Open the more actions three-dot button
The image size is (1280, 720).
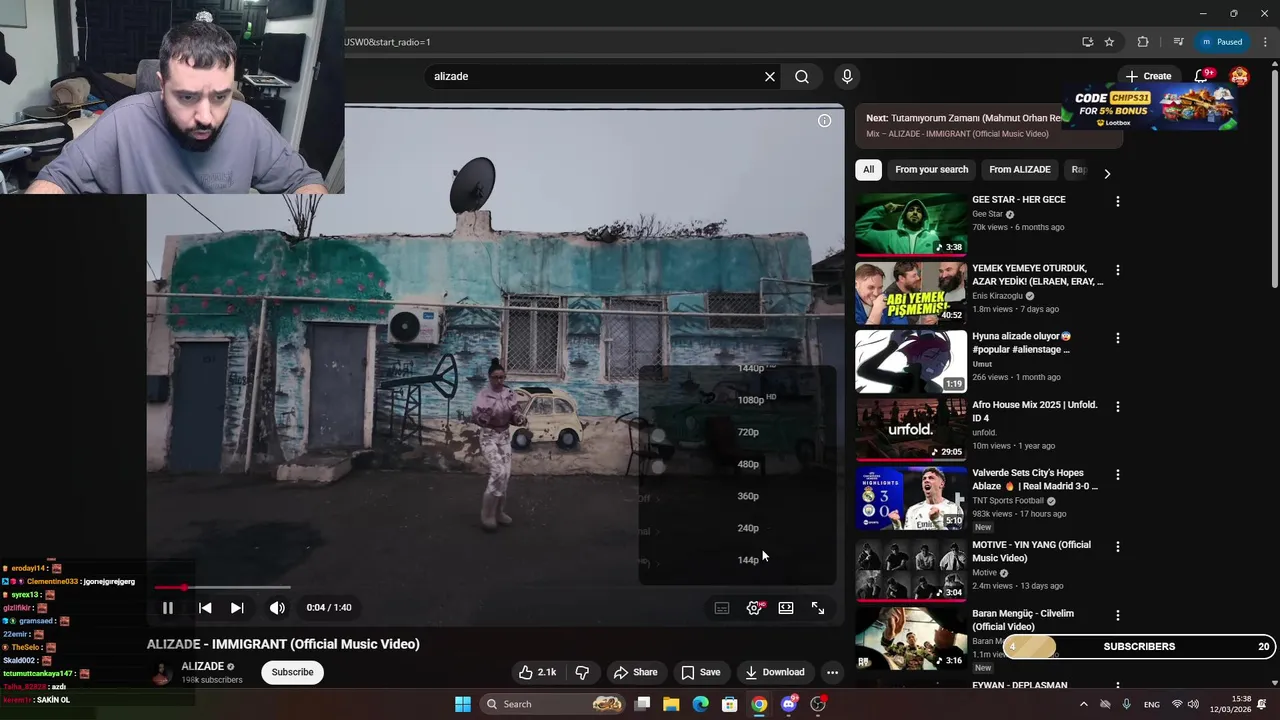coord(832,672)
